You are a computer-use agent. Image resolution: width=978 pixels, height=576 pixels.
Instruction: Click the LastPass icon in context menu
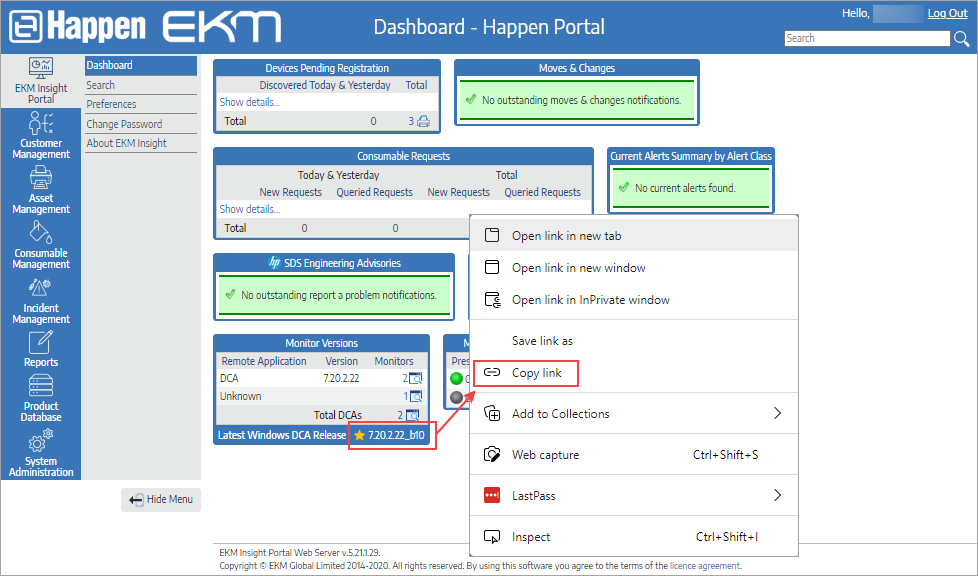(x=492, y=495)
